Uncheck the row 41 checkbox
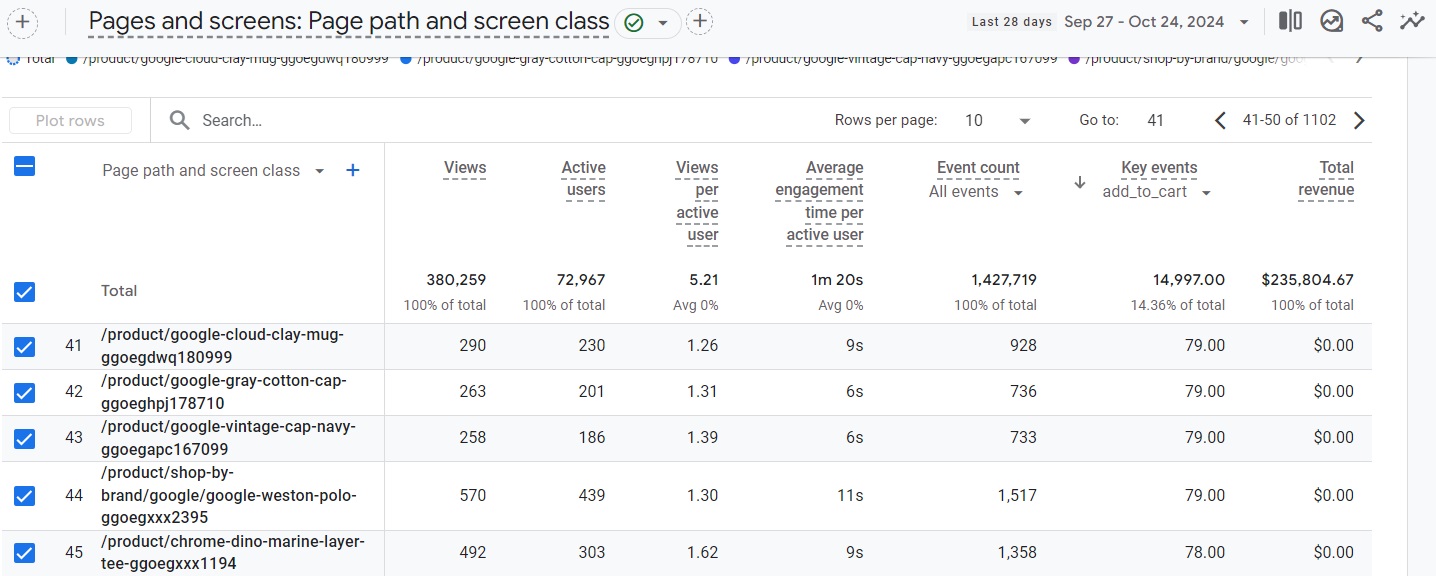The image size is (1436, 576). tap(25, 346)
